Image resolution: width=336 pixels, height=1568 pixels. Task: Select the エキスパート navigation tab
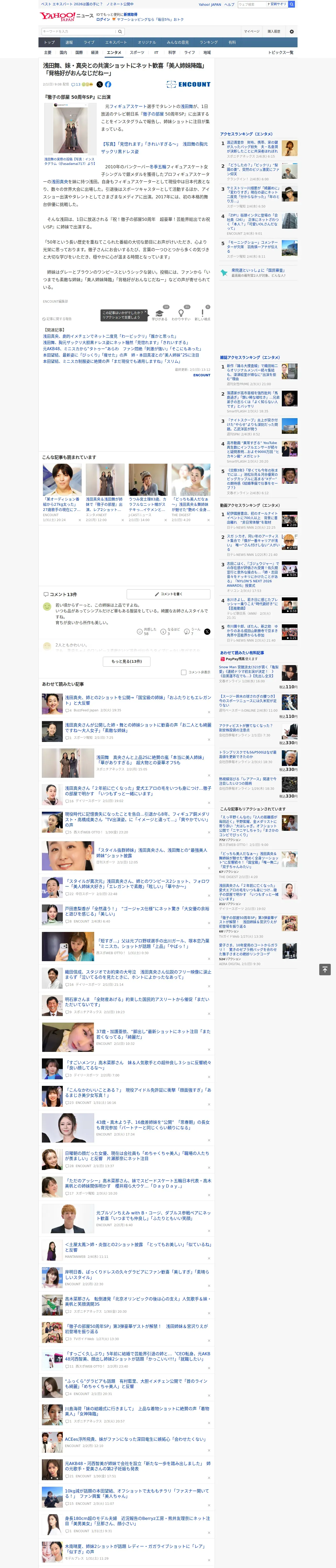pos(116,43)
